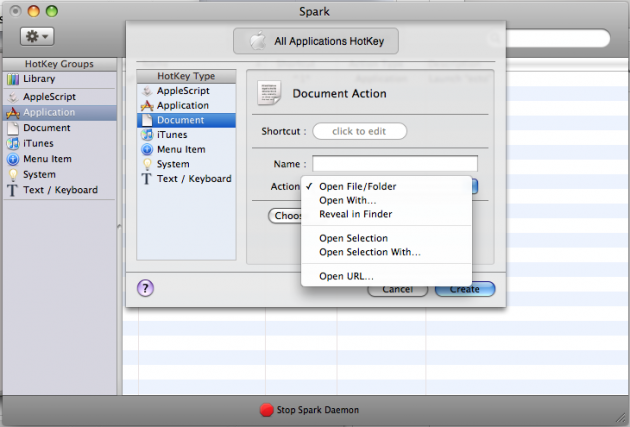Click the red stop icon beside Spark Daemon

click(x=267, y=410)
